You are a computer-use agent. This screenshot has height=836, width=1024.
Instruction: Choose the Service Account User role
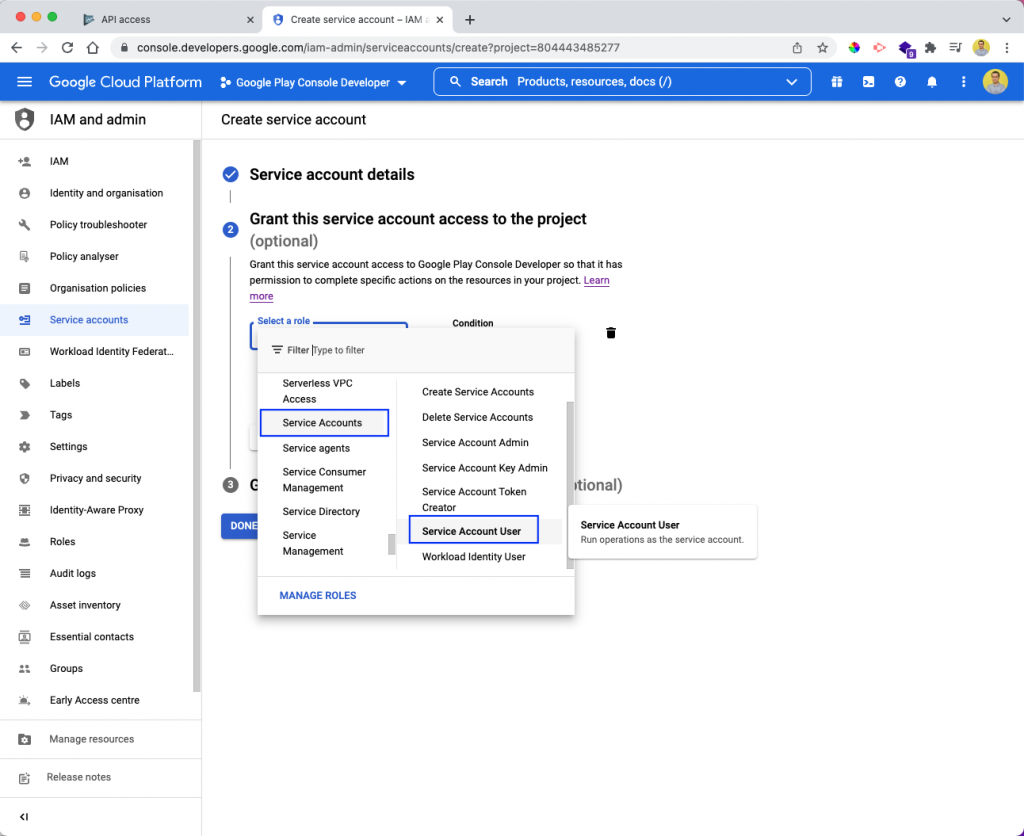(473, 531)
